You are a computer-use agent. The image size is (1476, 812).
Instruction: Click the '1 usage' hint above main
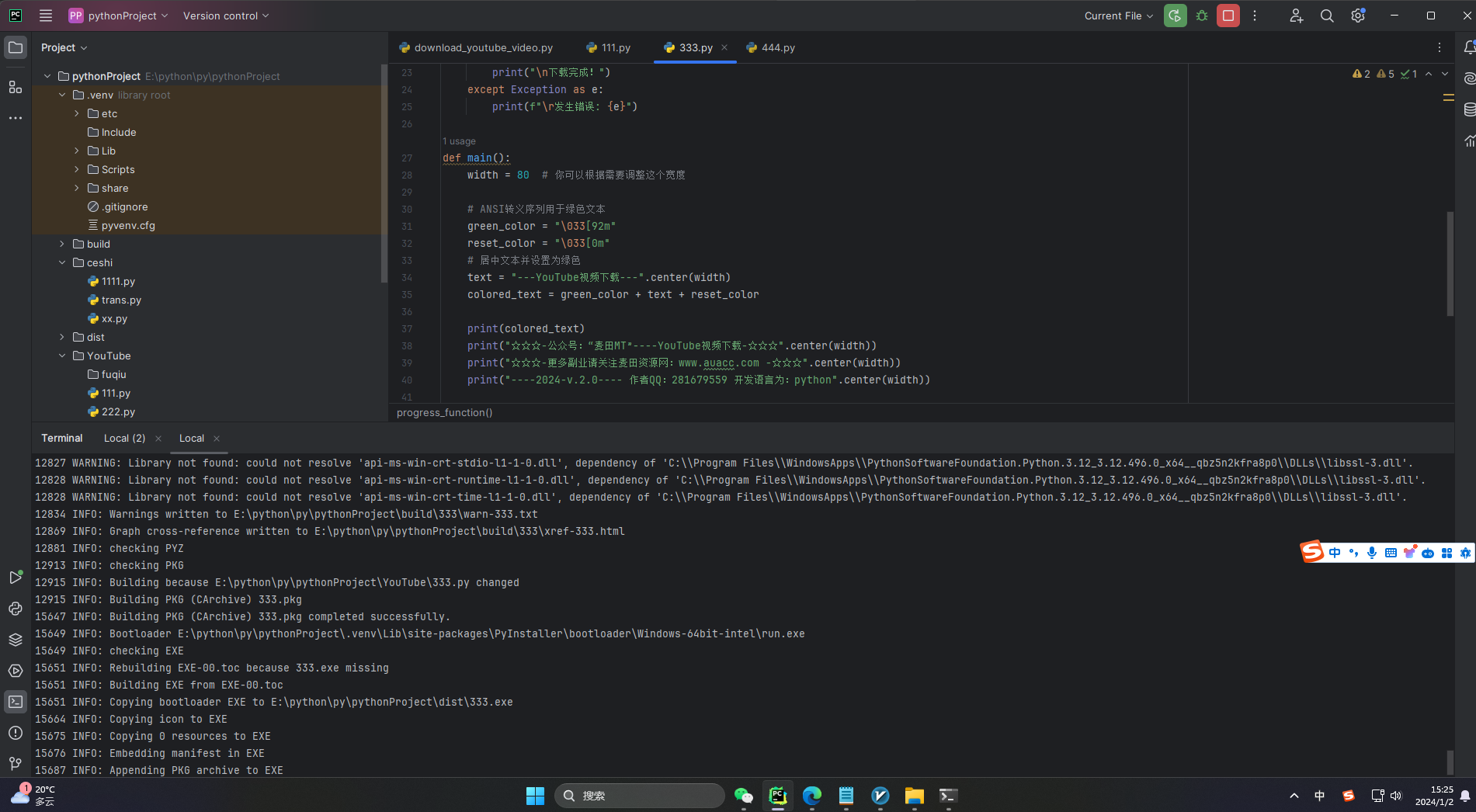pyautogui.click(x=459, y=141)
